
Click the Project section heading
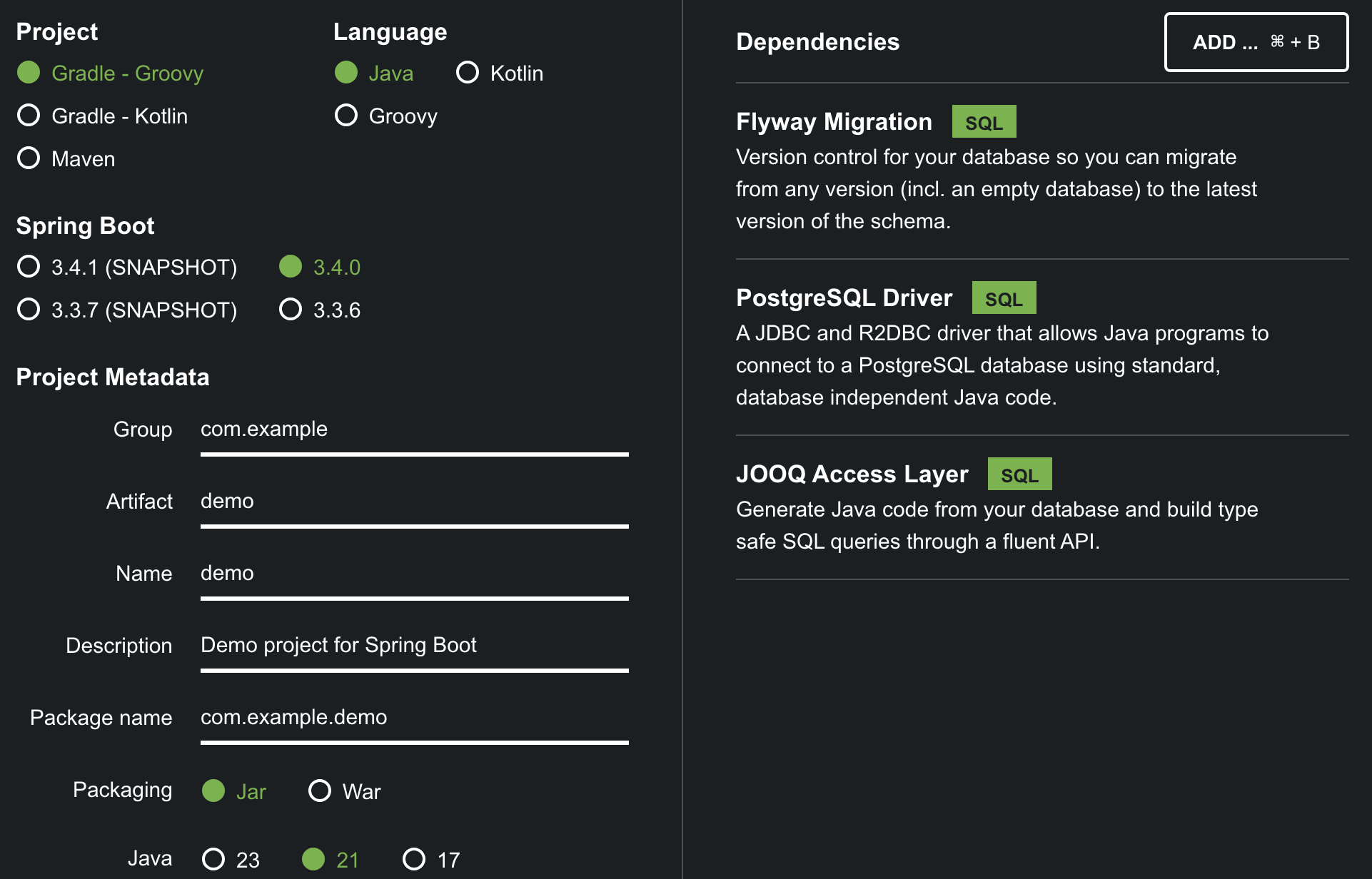click(56, 32)
